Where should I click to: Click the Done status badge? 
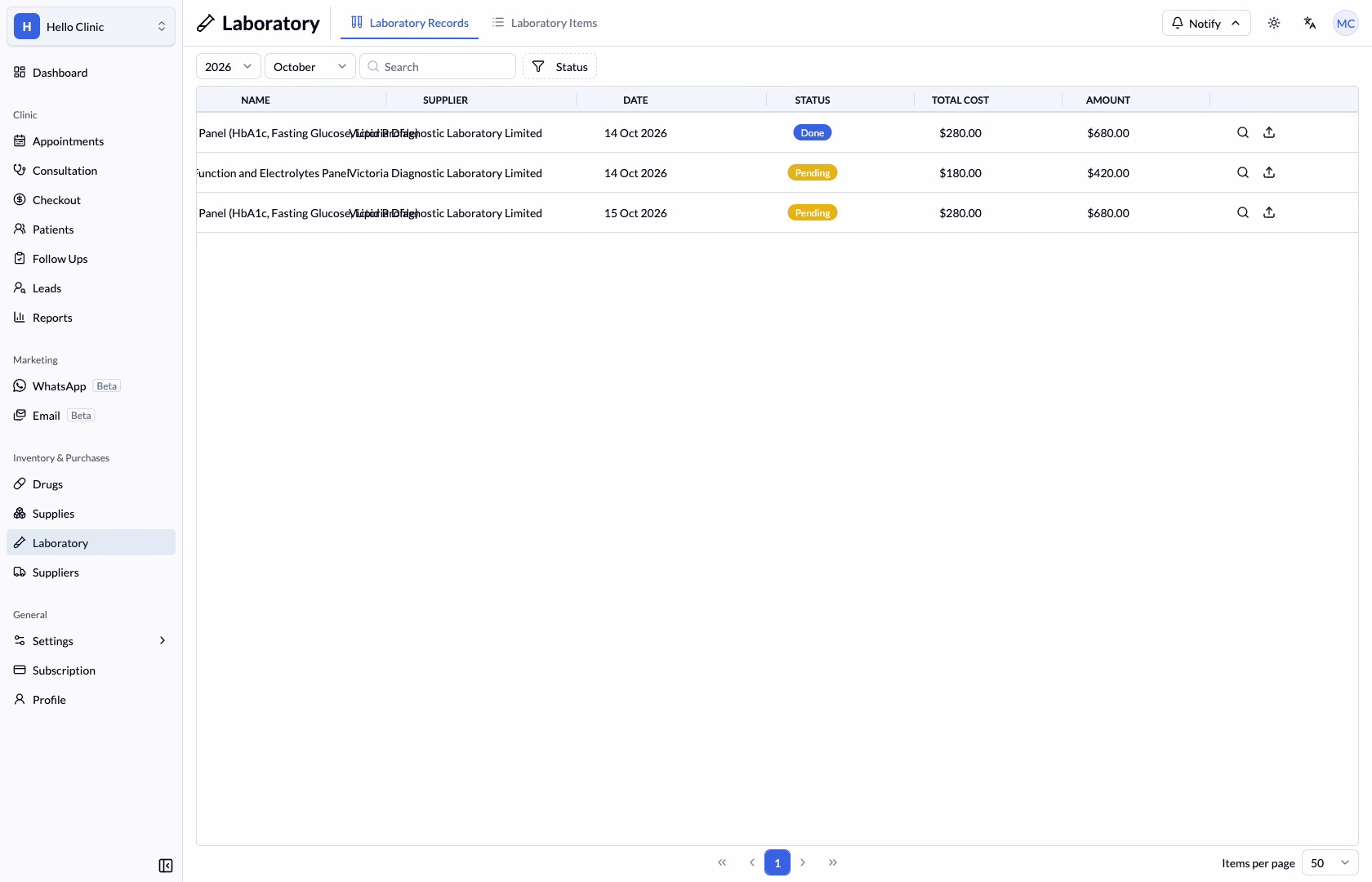813,132
